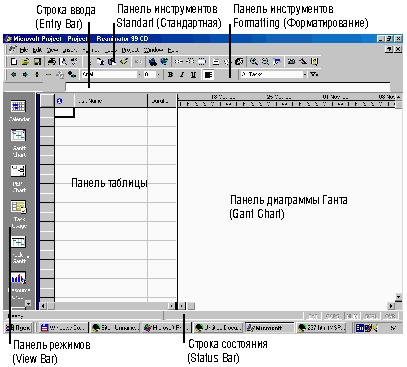This screenshot has width=407, height=367.
Task: Indent task with the right arrow icon
Action: tap(25, 75)
